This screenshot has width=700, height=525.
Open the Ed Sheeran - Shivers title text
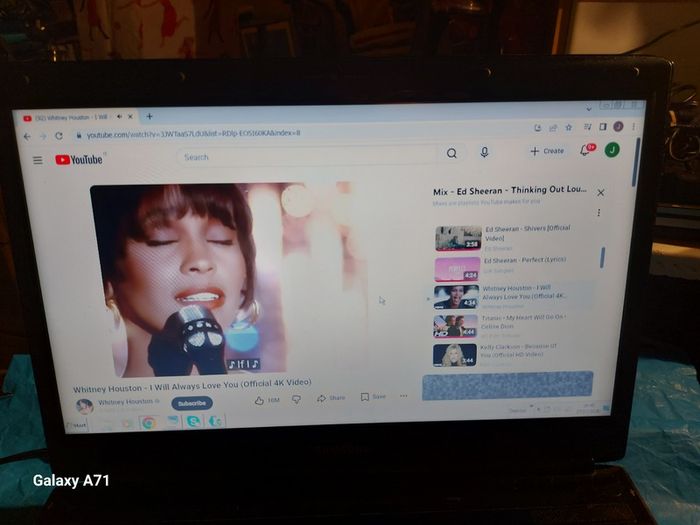point(527,233)
